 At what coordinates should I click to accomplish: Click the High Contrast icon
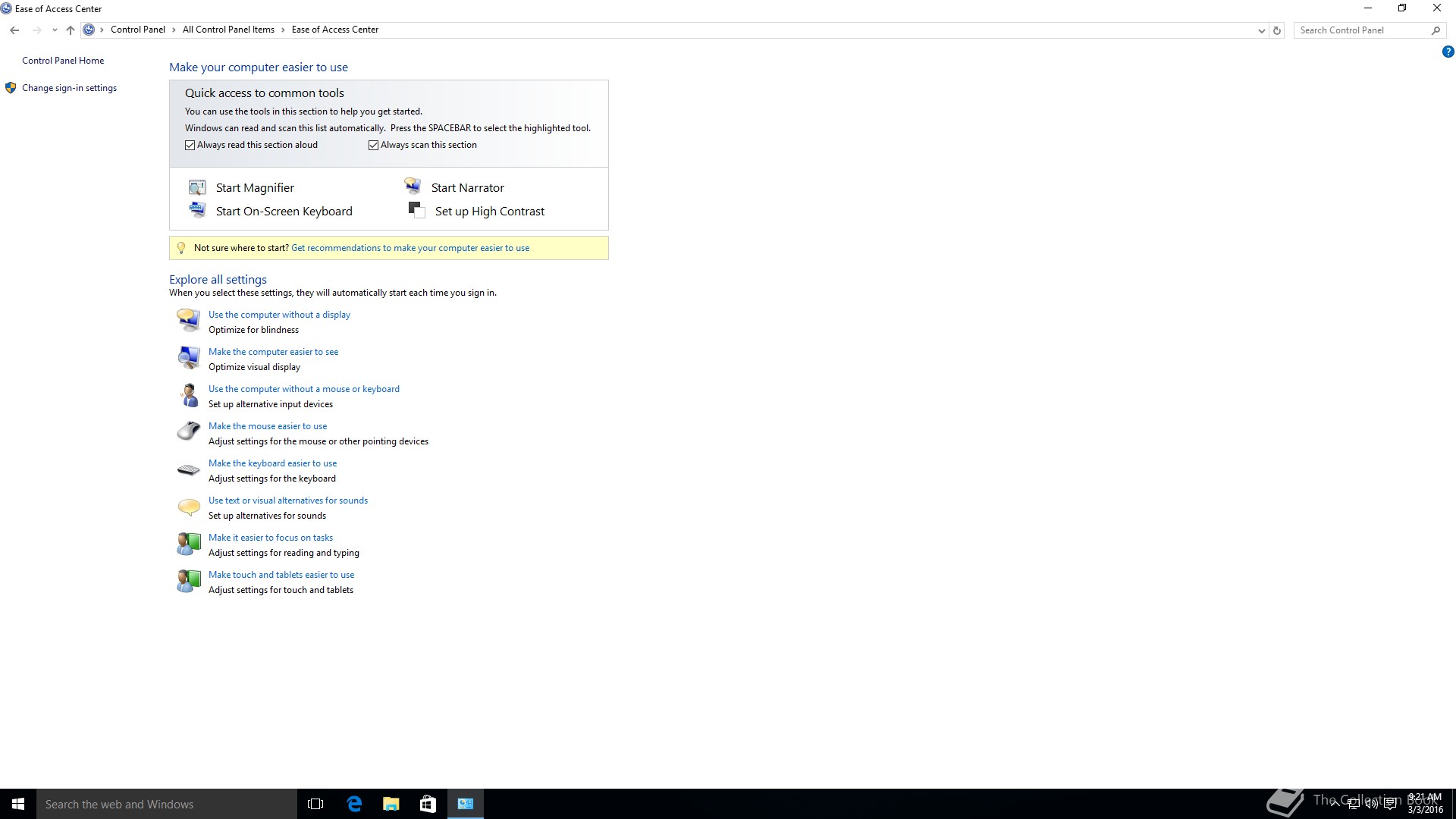point(416,210)
